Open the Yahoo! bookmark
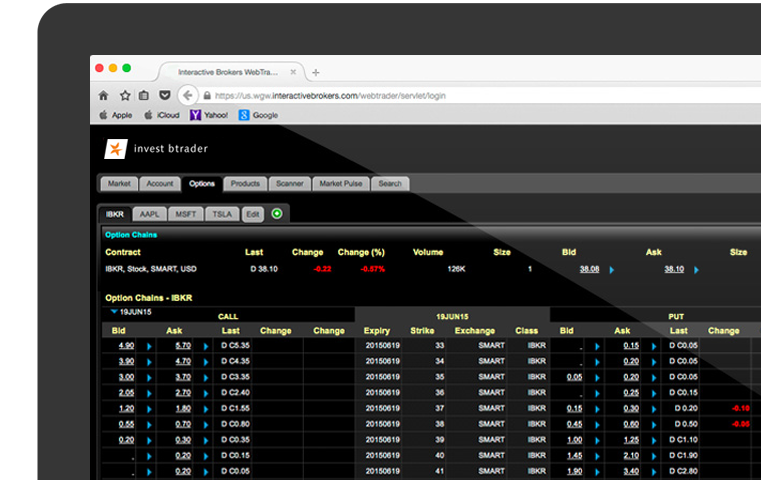761x480 pixels. 209,115
